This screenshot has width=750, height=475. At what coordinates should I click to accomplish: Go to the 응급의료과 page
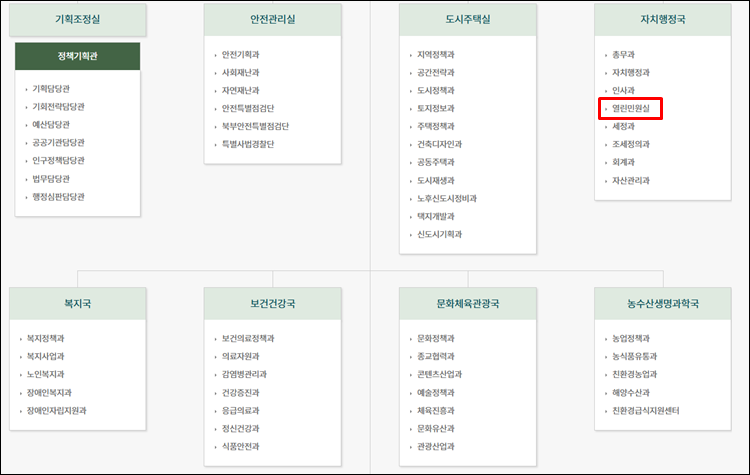(241, 410)
